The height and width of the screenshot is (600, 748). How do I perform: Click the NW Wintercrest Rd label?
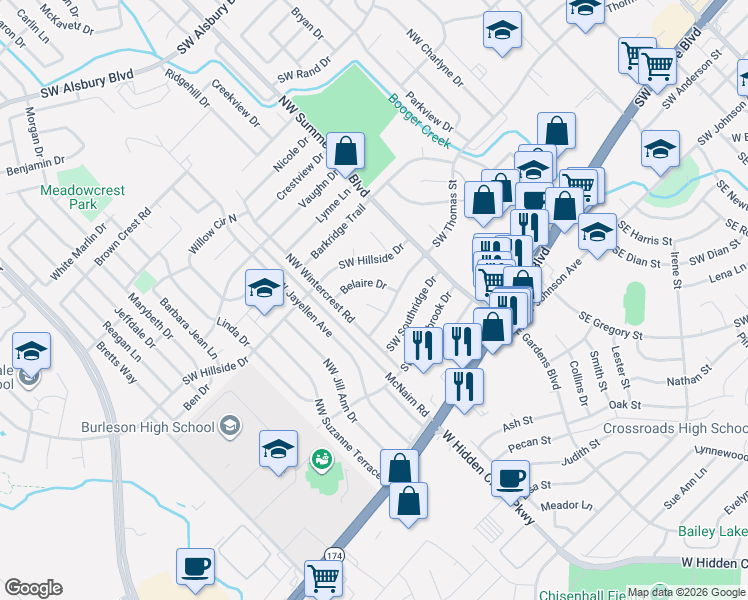(320, 288)
